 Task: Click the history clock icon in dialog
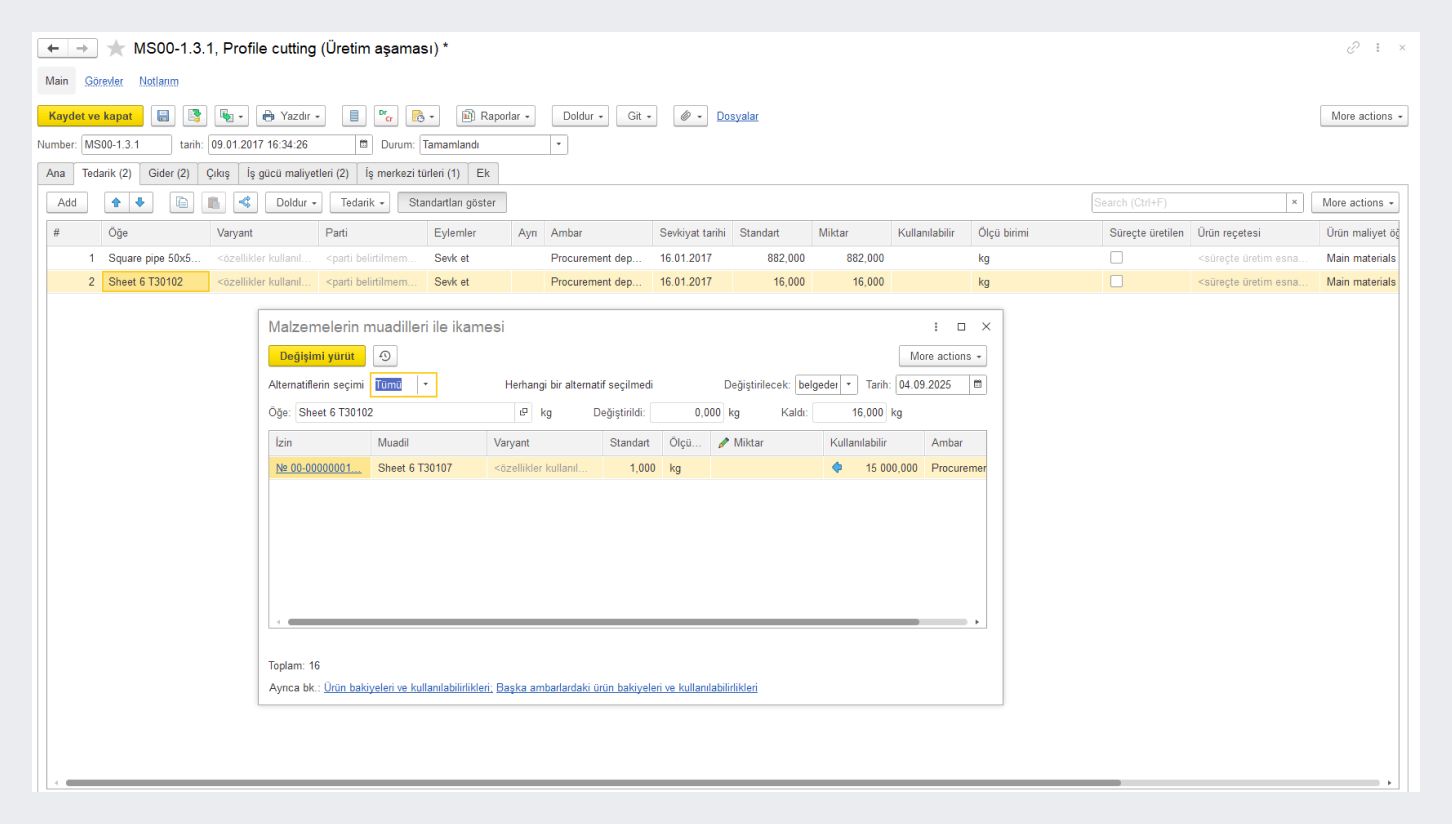(x=385, y=356)
